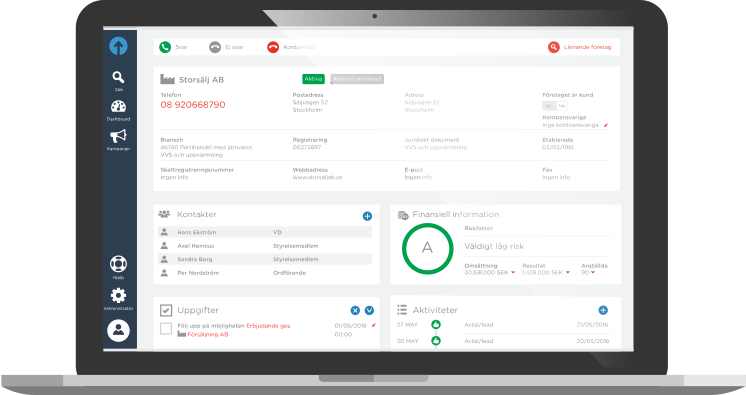Screen dimensions: 746x395
Task: Expand the Resultat red dropdown arrow
Action: tap(568, 273)
